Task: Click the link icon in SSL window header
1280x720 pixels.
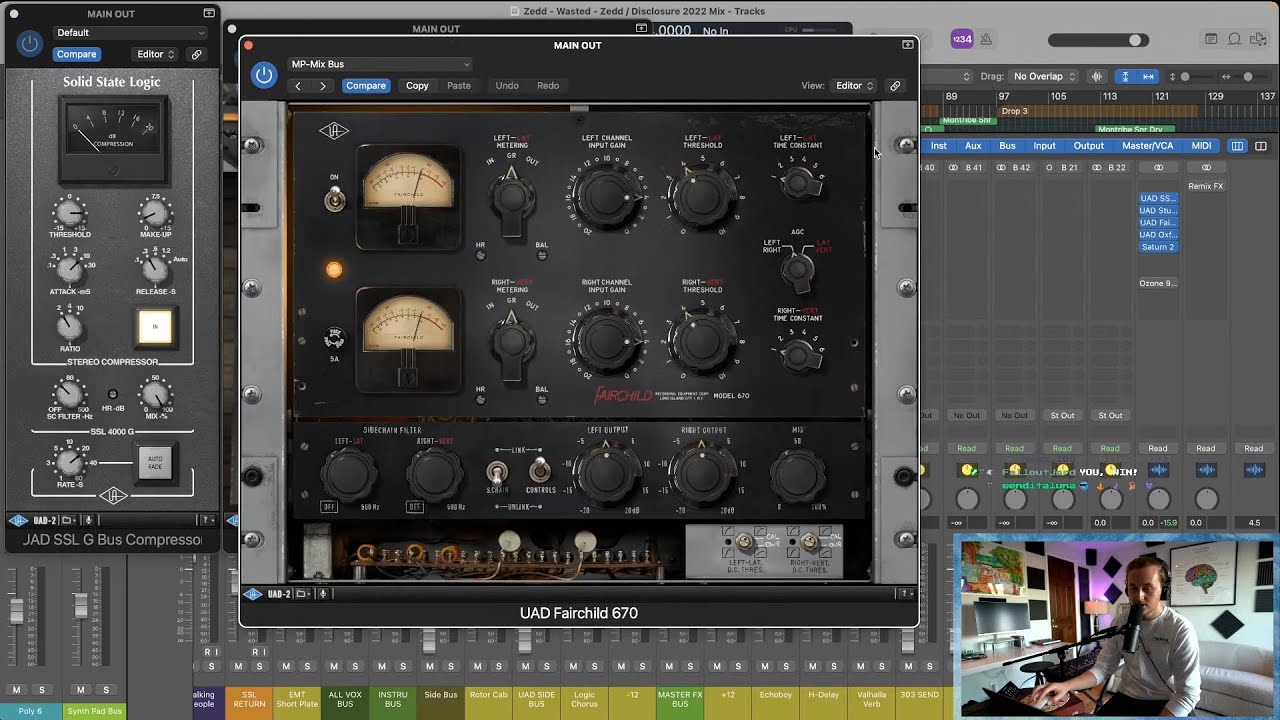Action: 197,54
